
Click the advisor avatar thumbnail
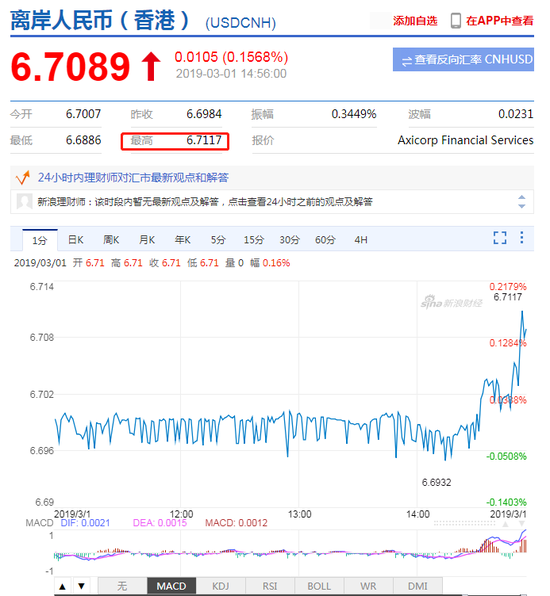point(24,201)
